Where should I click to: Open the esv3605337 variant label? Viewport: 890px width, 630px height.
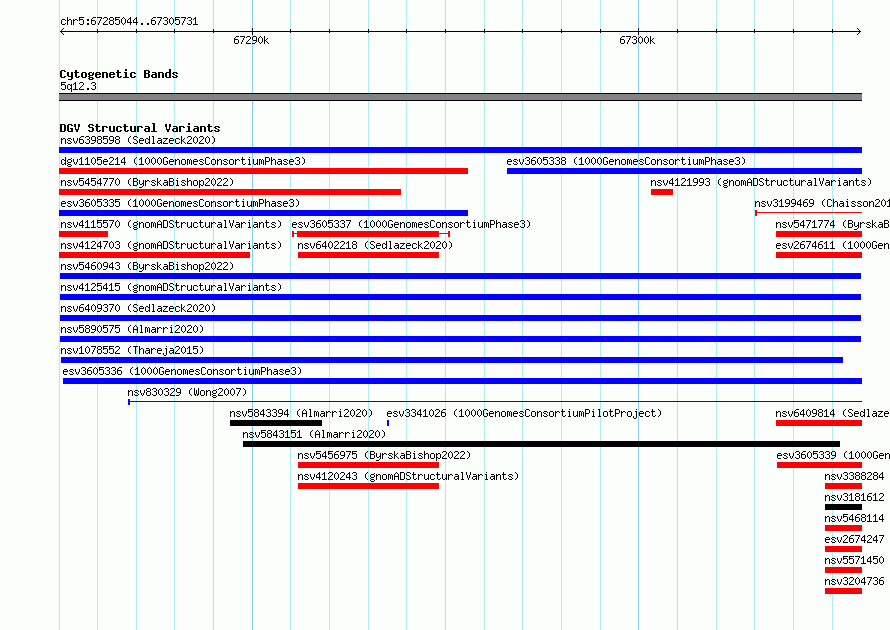(x=411, y=224)
